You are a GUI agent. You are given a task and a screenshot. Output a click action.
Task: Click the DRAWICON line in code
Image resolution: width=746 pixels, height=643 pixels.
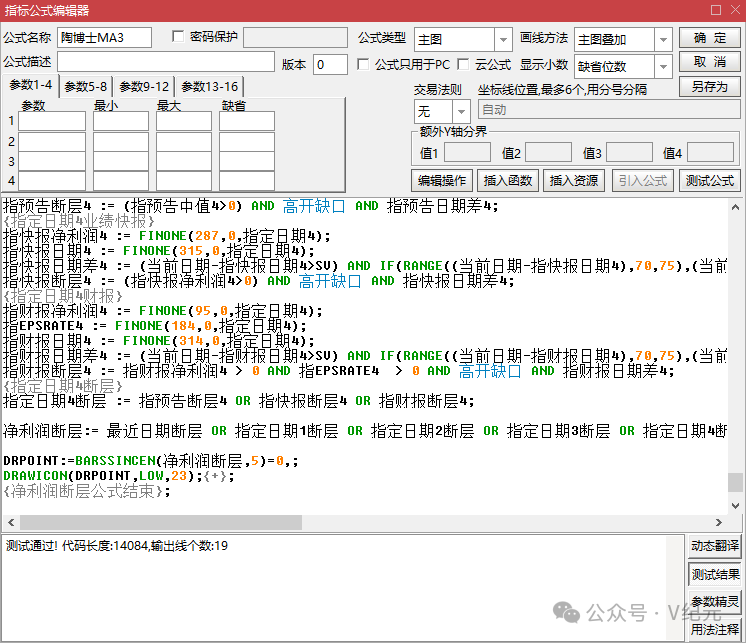click(x=118, y=476)
